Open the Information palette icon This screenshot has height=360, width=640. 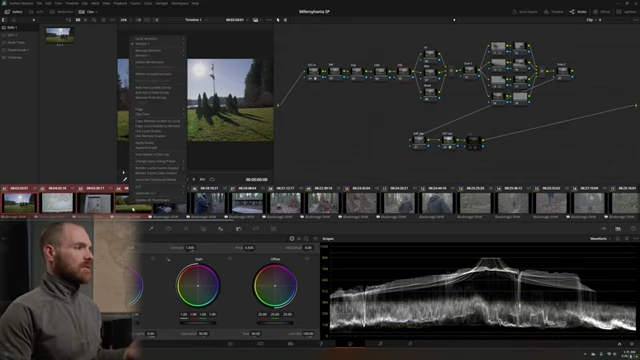[633, 229]
